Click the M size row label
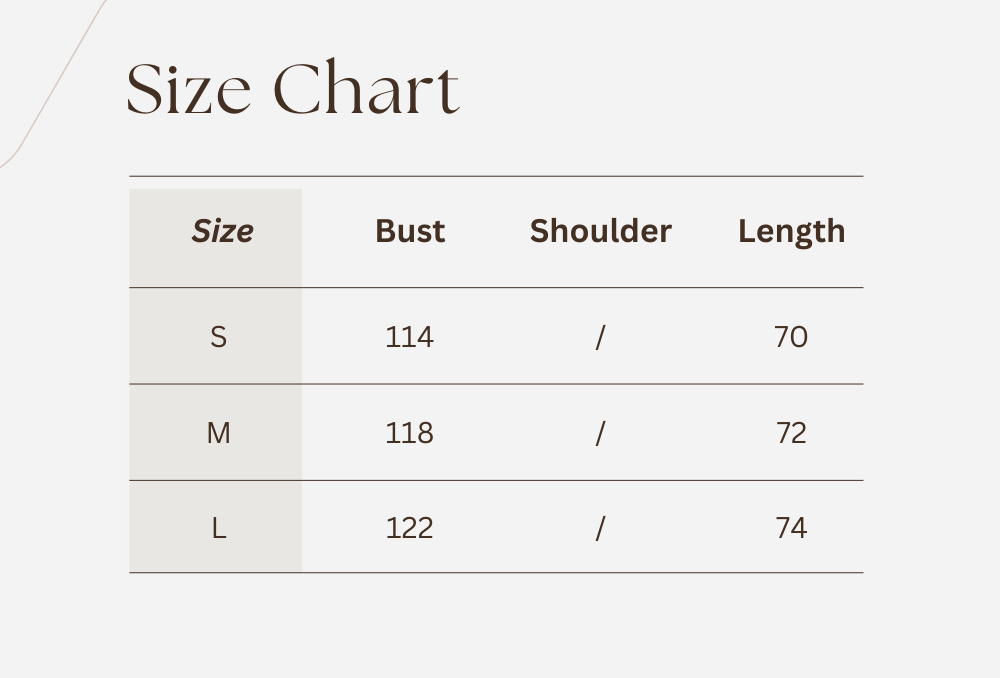Viewport: 1000px width, 678px height. tap(218, 433)
